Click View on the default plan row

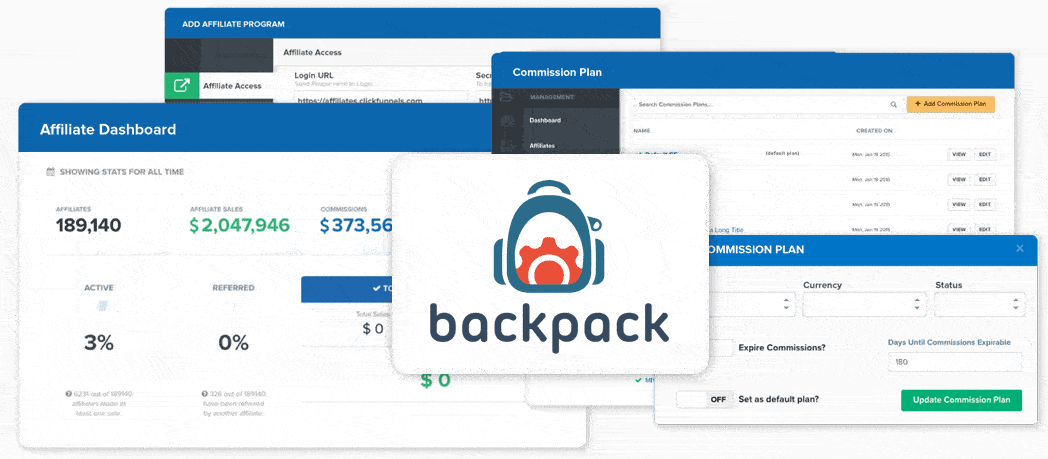click(x=958, y=155)
